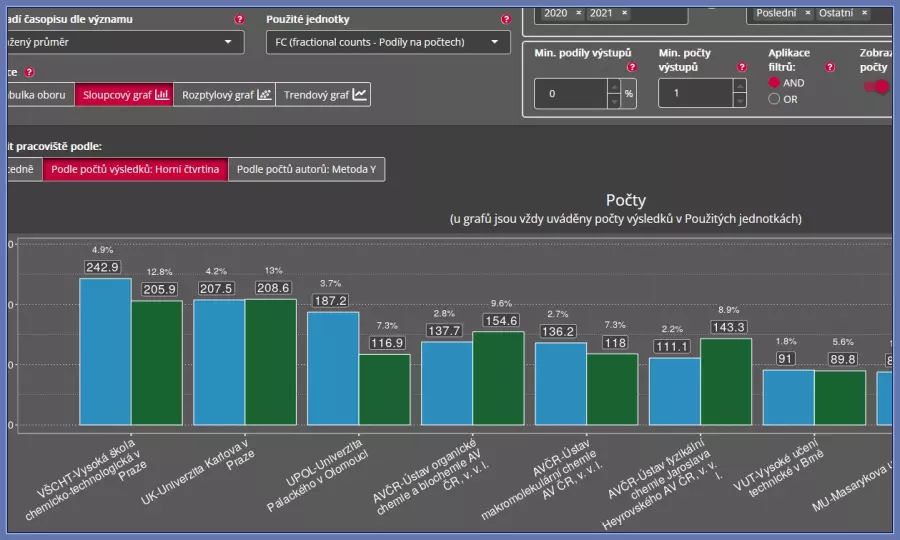This screenshot has height=540, width=900.
Task: Increase the Min. podíly výstupů value
Action: 613,86
